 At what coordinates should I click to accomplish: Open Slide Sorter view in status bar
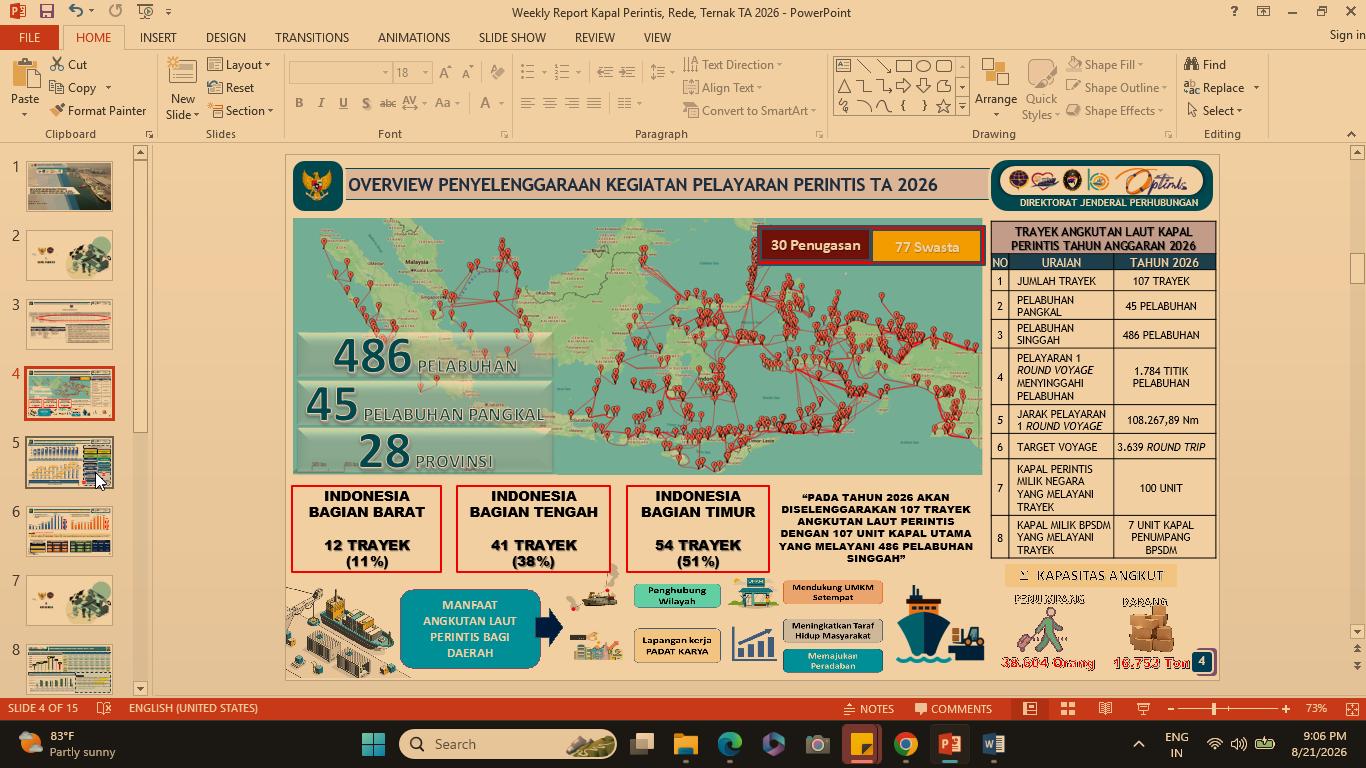click(x=1067, y=709)
